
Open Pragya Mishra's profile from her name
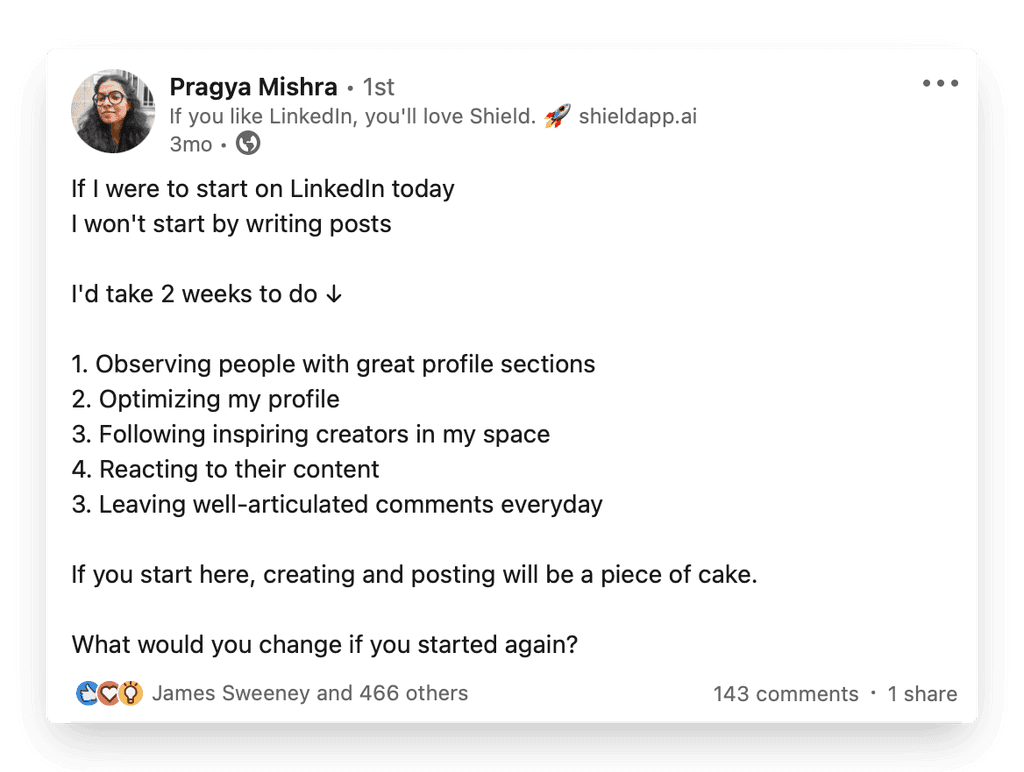pos(253,87)
